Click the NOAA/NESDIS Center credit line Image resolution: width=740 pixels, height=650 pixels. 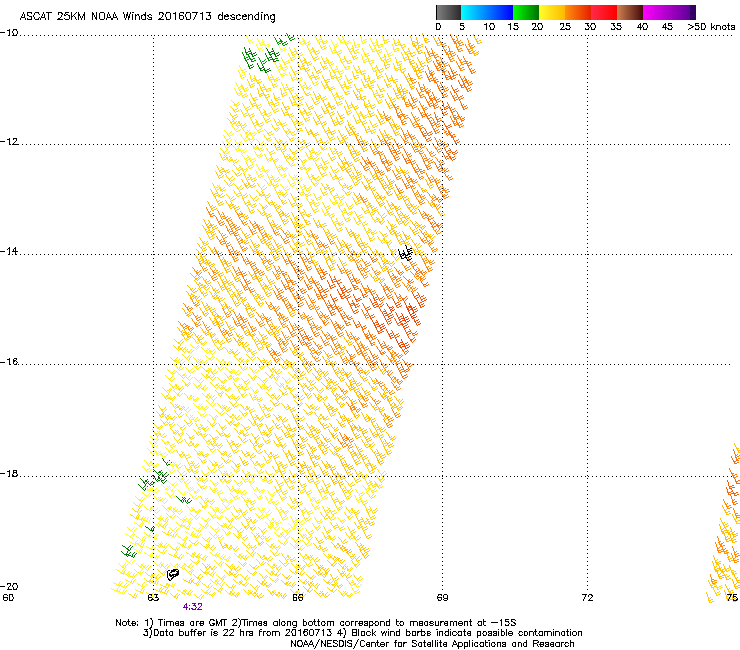432,644
